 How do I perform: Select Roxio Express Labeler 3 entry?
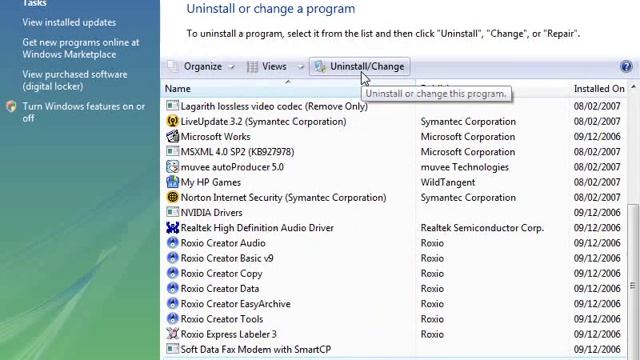[x=229, y=334]
